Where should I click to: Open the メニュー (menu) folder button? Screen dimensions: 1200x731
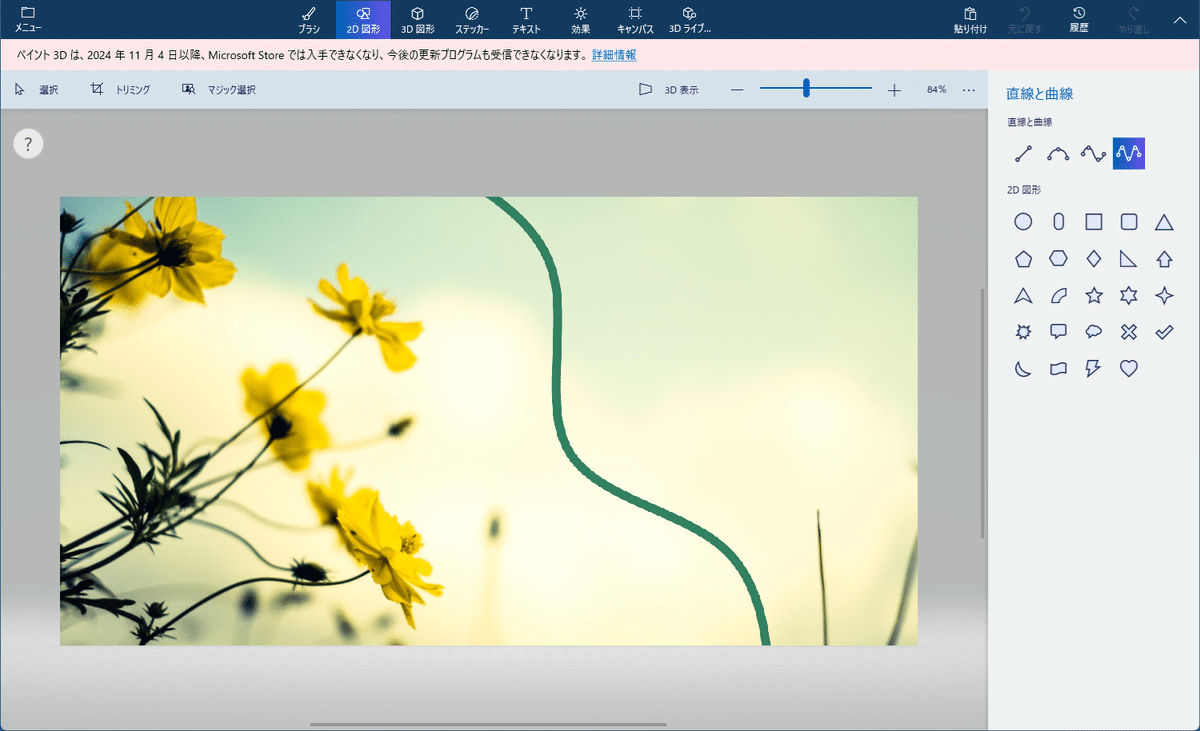[x=28, y=19]
